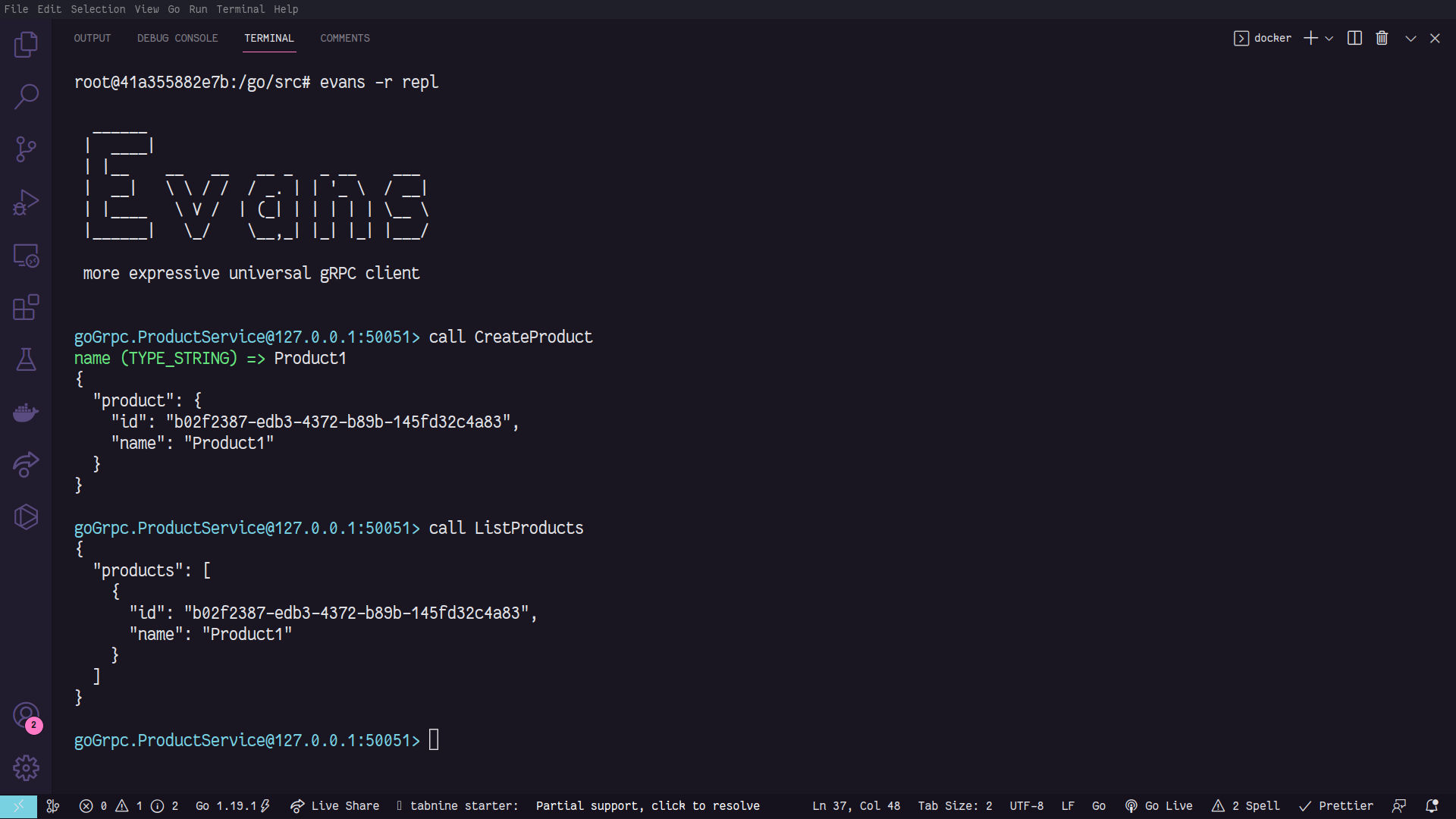Viewport: 1456px width, 819px height.
Task: Click the 'call ListProducts' command text
Action: pyautogui.click(x=506, y=528)
